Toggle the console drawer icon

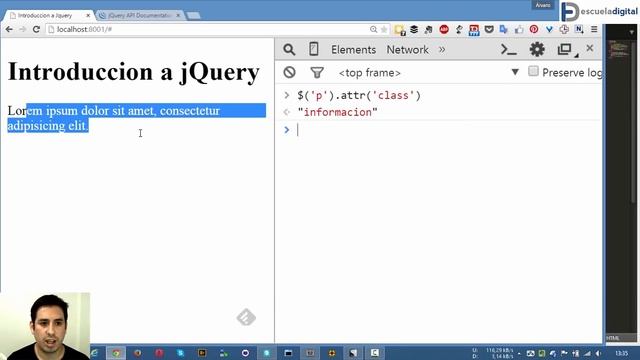509,50
